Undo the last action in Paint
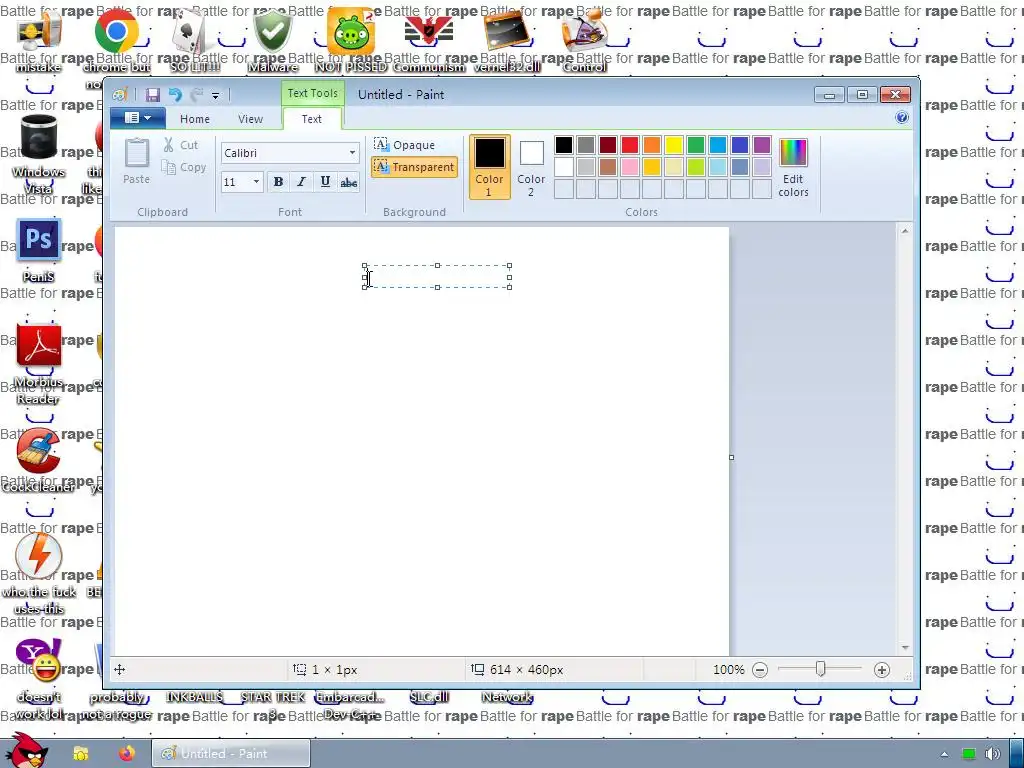Viewport: 1024px width, 768px height. pyautogui.click(x=174, y=95)
